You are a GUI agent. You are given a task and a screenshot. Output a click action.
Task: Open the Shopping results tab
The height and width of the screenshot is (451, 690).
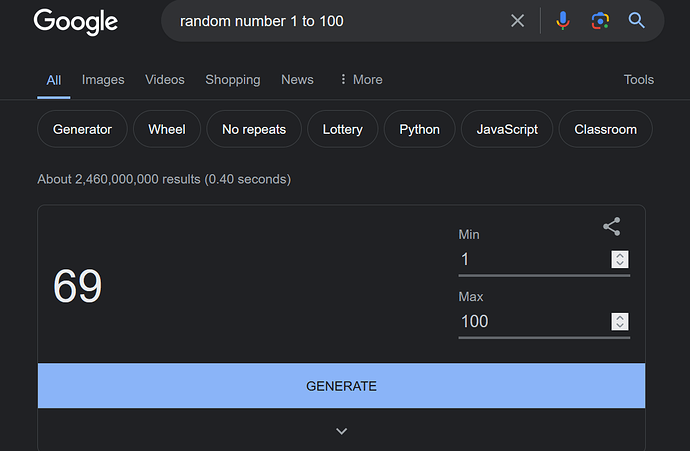[x=233, y=80]
